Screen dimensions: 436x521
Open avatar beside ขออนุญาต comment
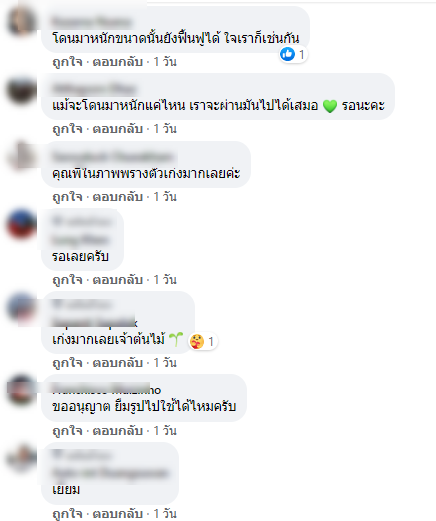pos(21,389)
